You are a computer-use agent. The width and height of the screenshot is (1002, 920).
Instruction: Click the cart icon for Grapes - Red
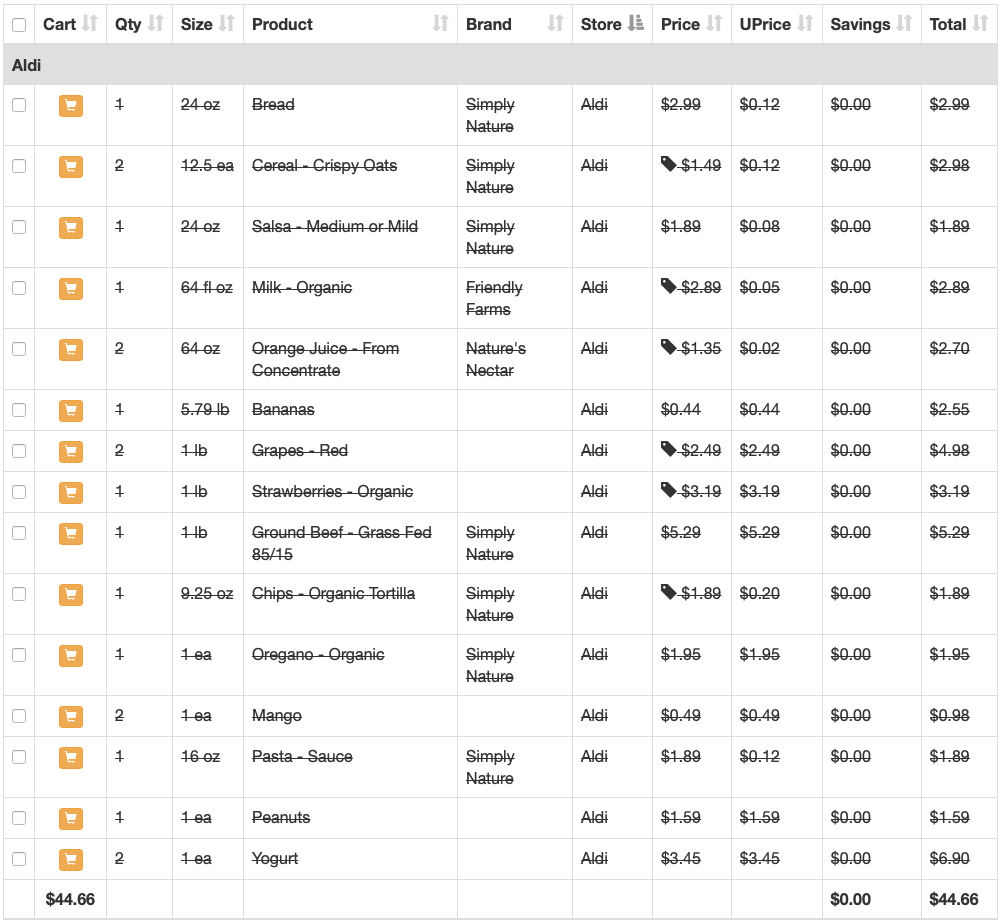(x=71, y=451)
